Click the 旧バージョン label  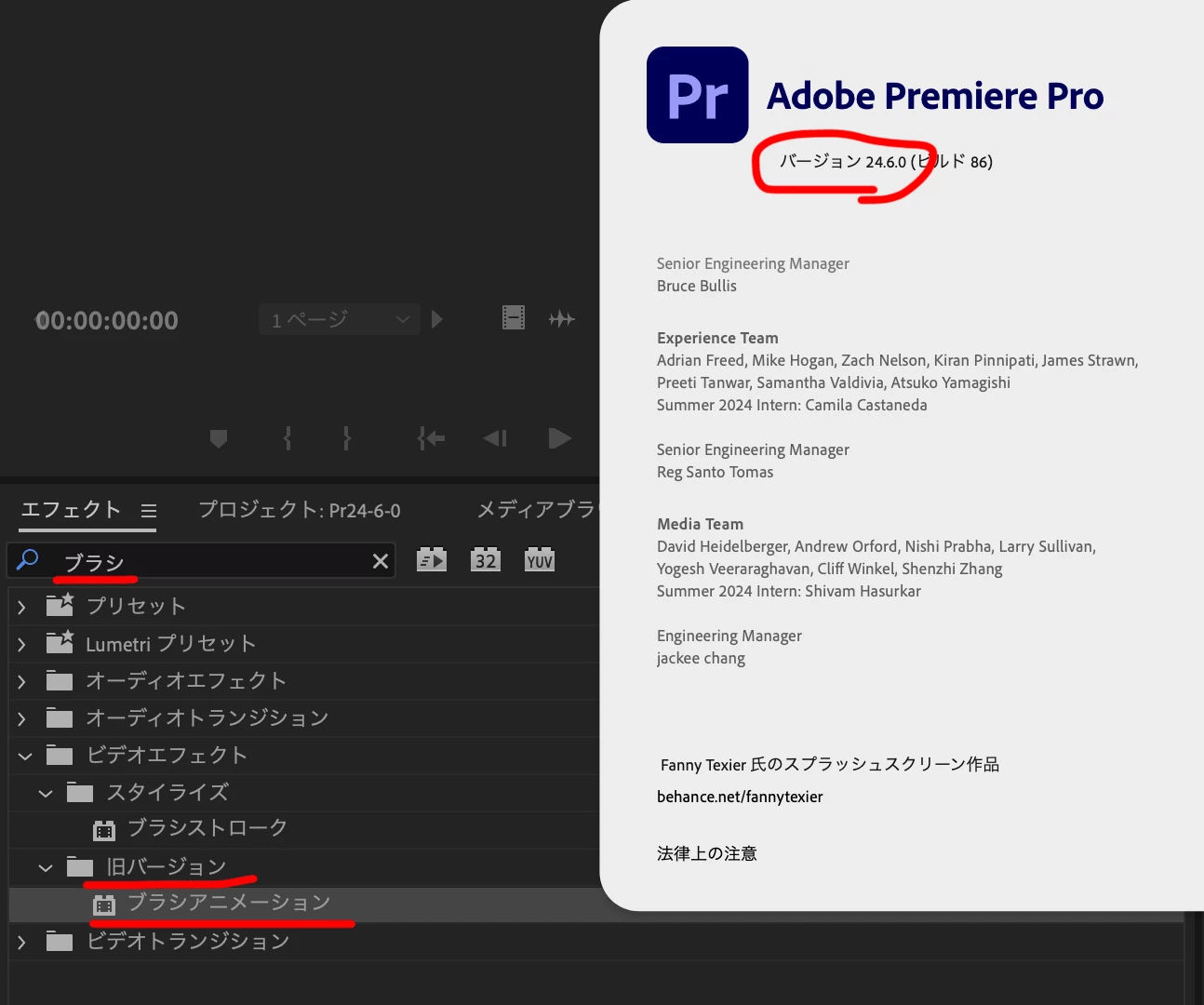pos(167,866)
